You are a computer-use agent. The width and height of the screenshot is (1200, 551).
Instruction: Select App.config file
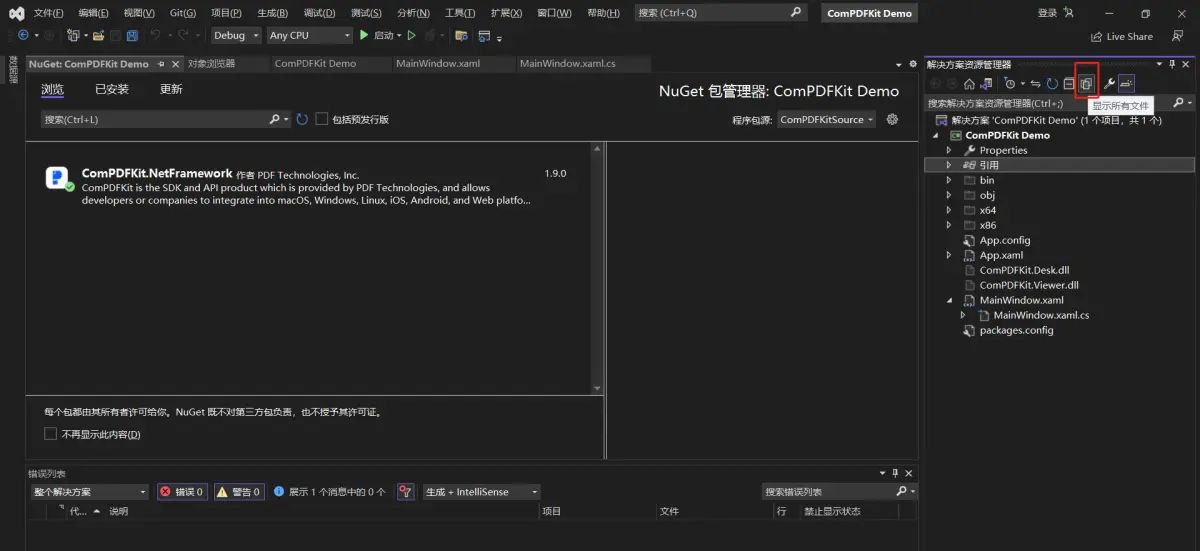[1005, 240]
